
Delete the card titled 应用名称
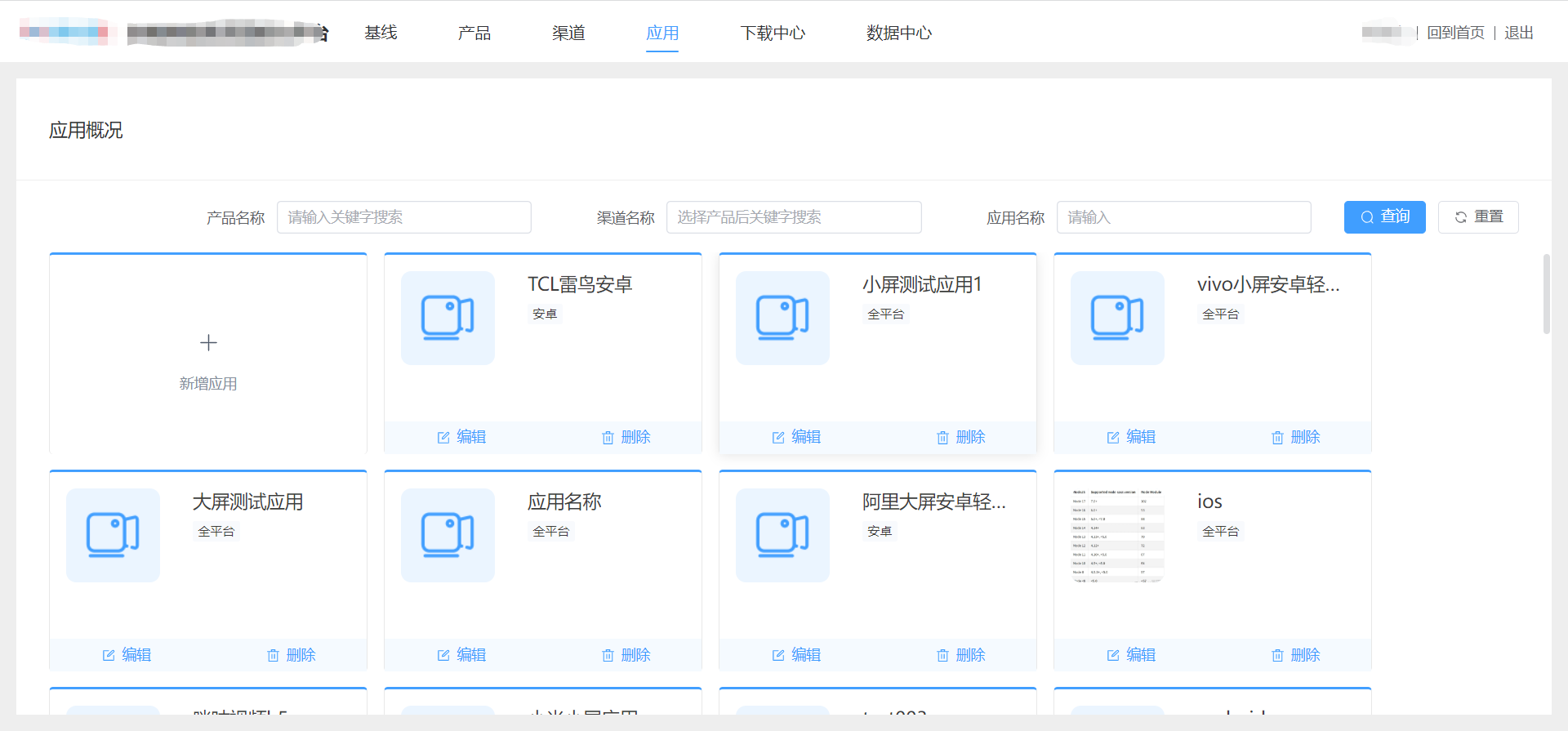coord(626,655)
